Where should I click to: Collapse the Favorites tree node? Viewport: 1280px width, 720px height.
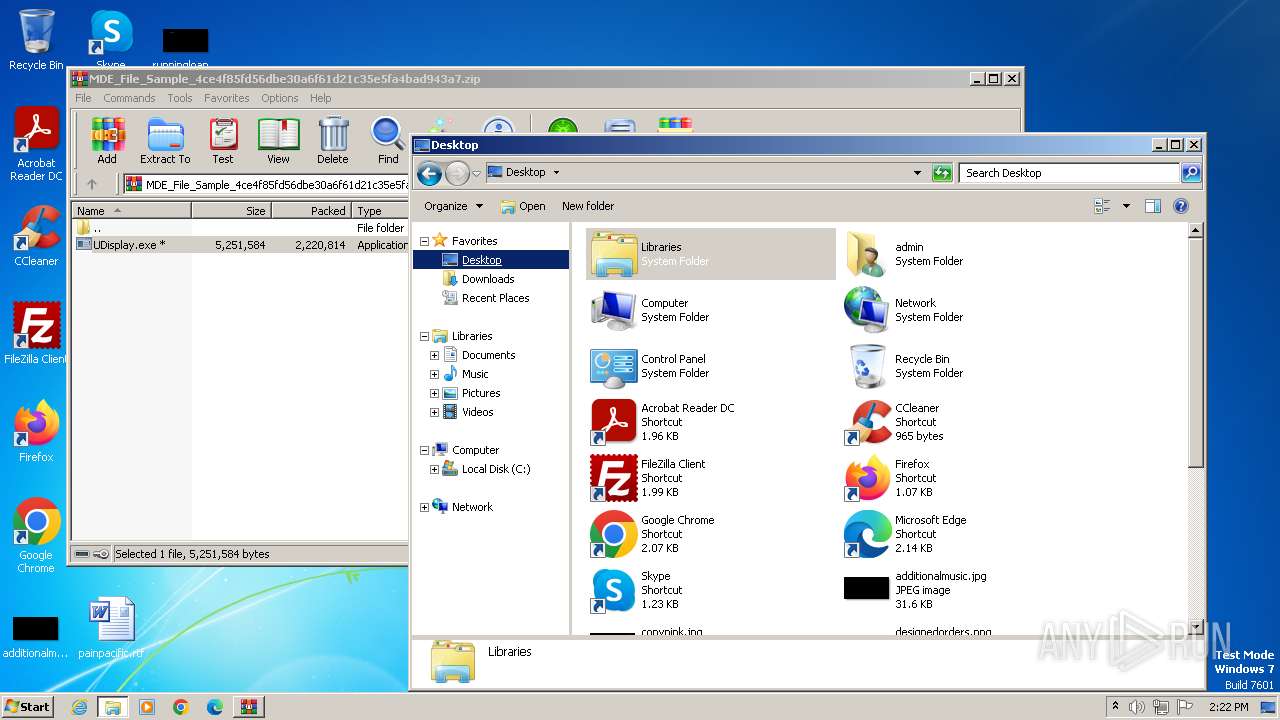pyautogui.click(x=424, y=241)
